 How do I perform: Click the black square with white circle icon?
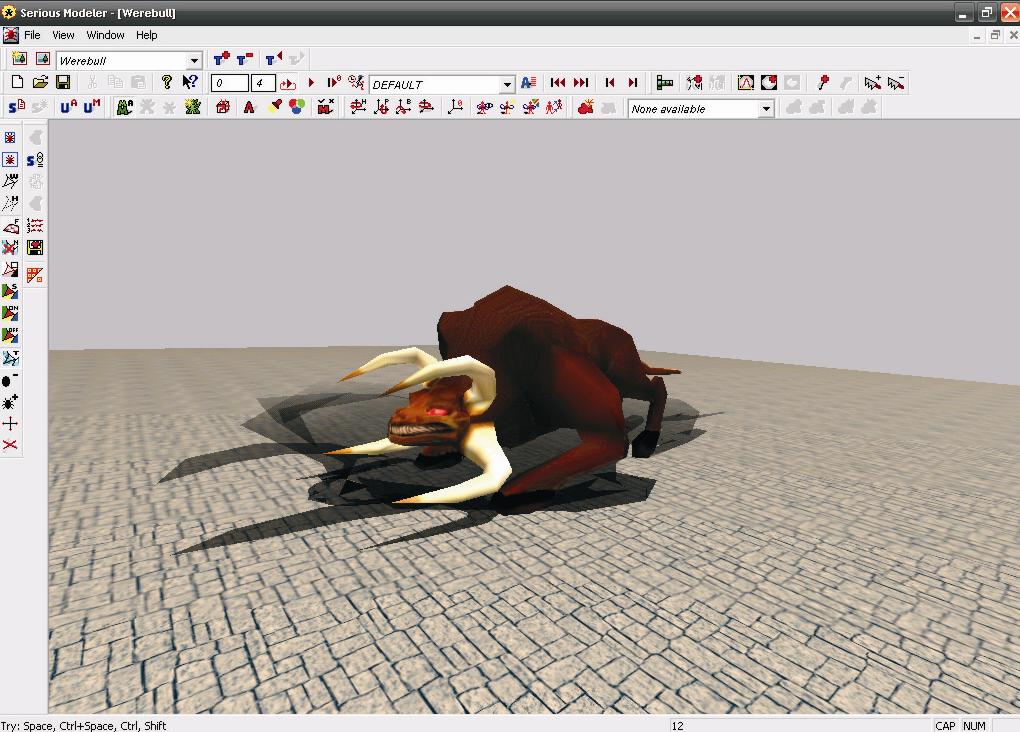coord(769,83)
